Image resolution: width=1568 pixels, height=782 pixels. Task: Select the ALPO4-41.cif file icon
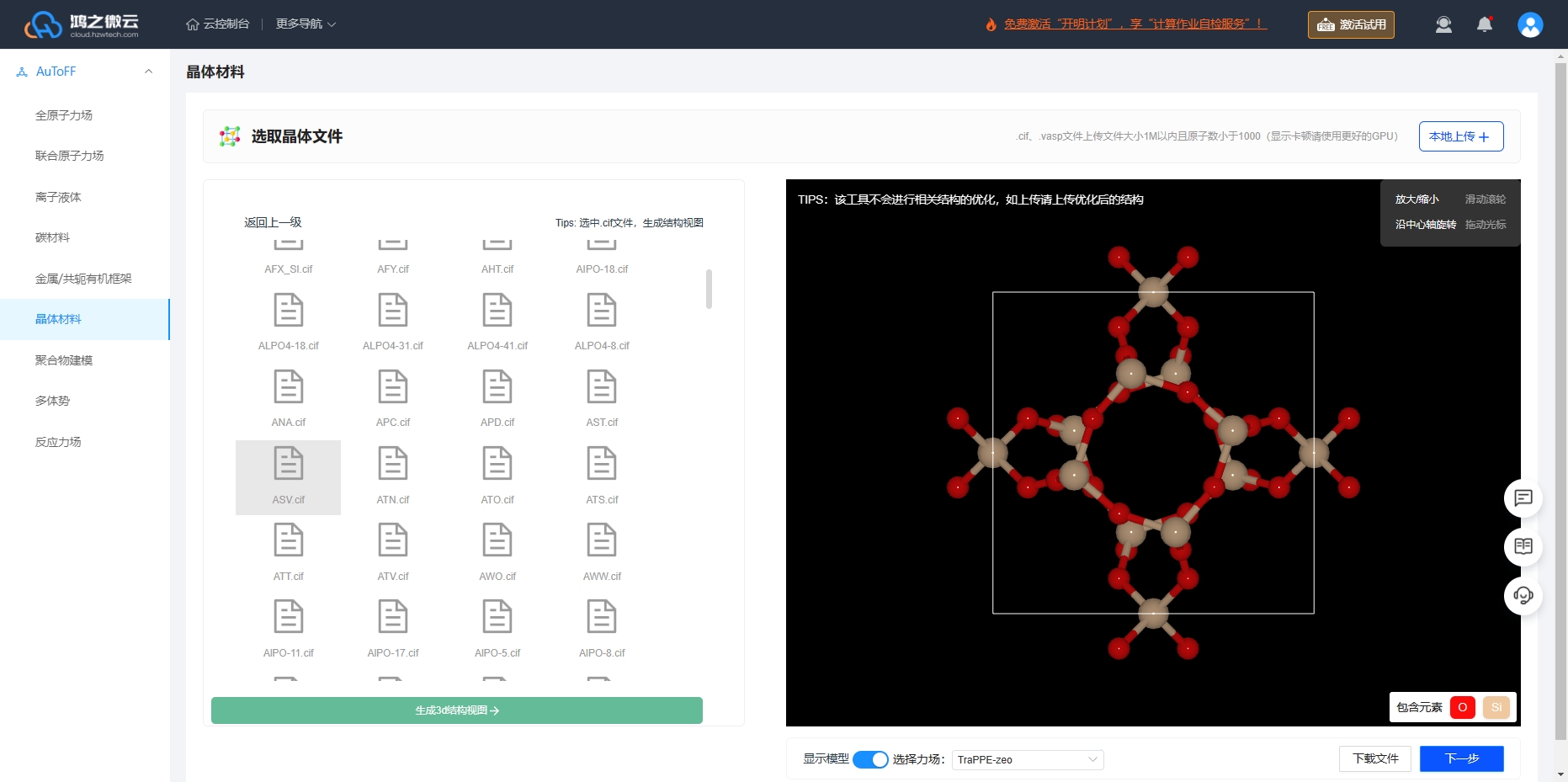coord(497,311)
